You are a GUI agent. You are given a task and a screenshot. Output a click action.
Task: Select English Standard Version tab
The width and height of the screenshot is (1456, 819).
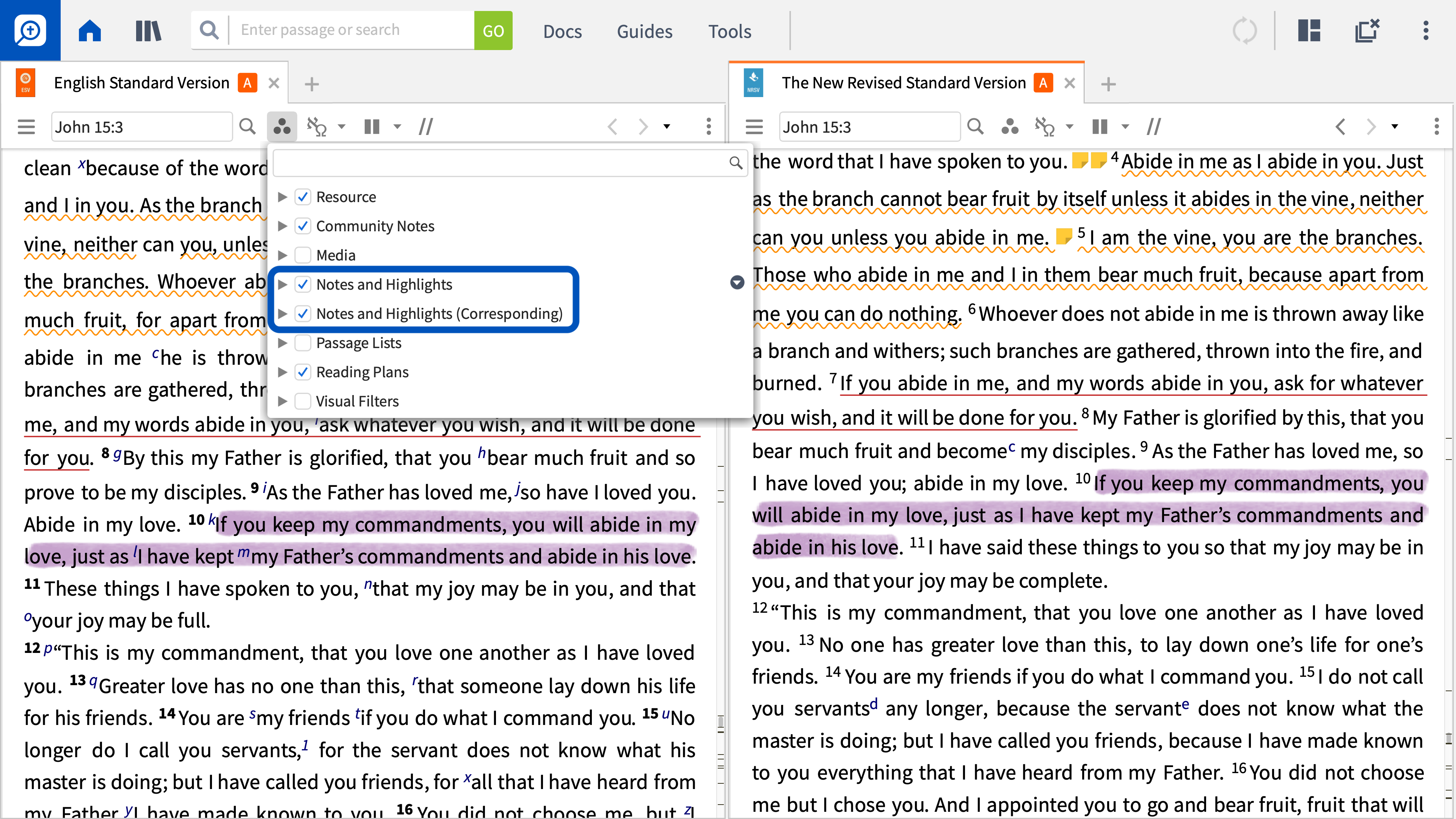point(141,83)
